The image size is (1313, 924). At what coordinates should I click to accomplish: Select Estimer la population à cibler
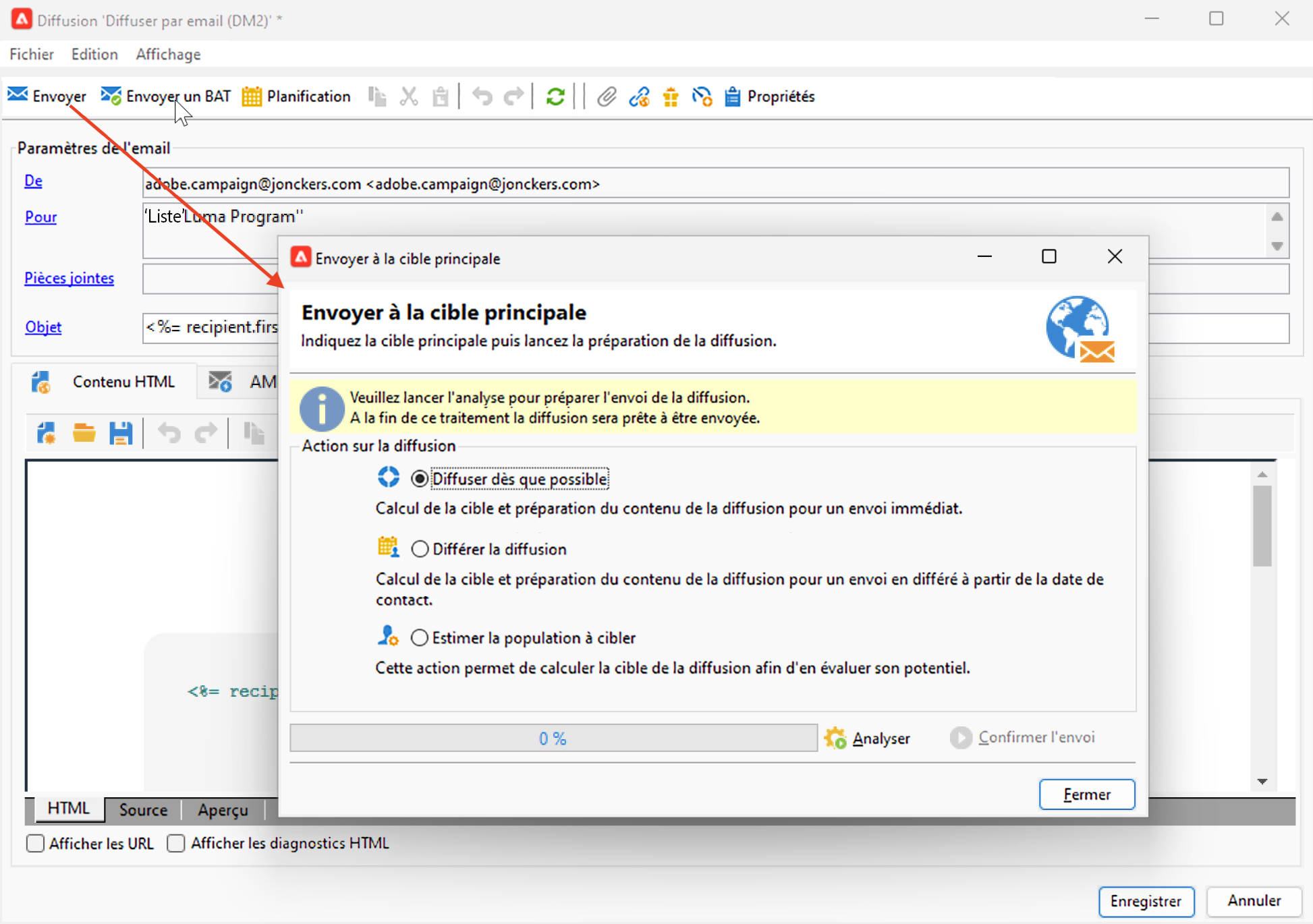(420, 637)
